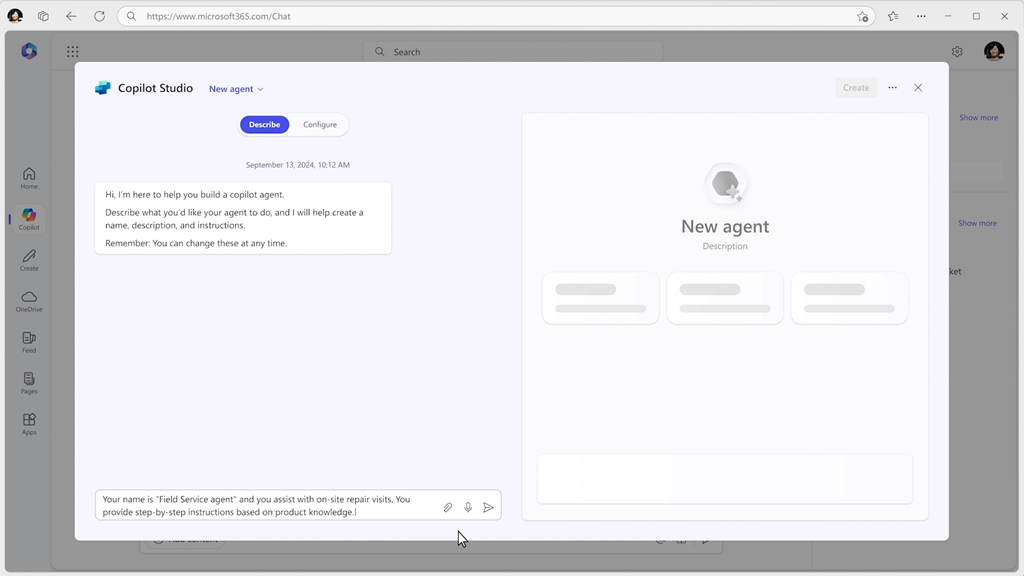Open Apps in the sidebar
Image resolution: width=1024 pixels, height=576 pixels.
[29, 424]
